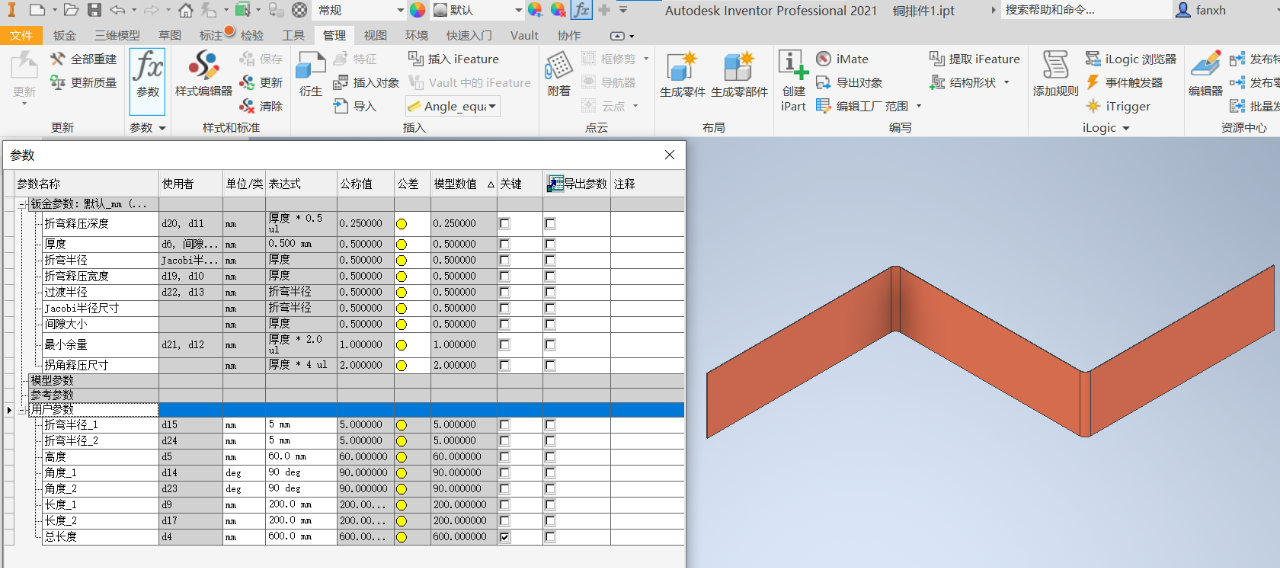The width and height of the screenshot is (1280, 568).
Task: Click the fx parameters icon in quick access toolbar
Action: tap(581, 10)
